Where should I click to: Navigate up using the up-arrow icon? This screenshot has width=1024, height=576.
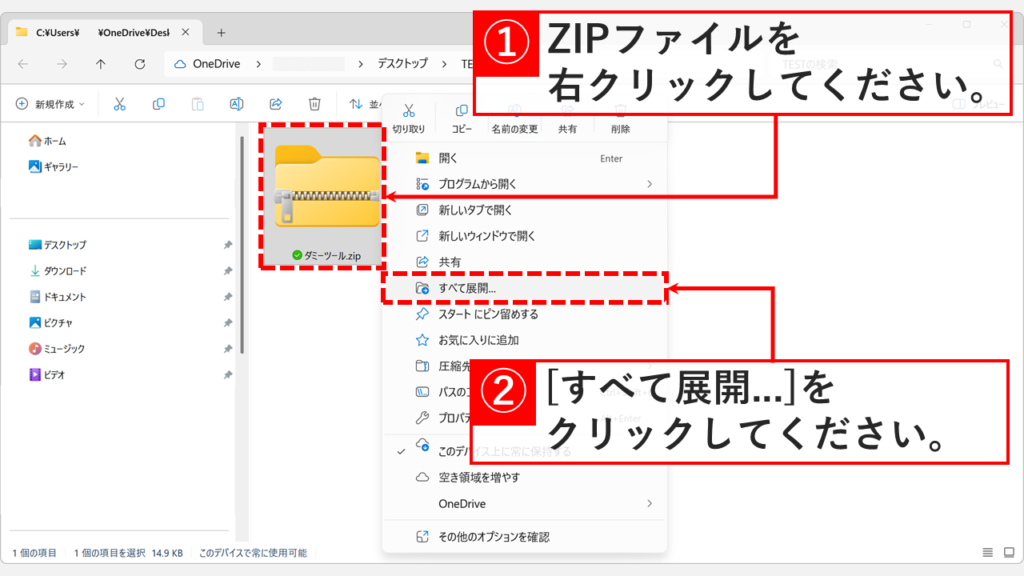[101, 65]
